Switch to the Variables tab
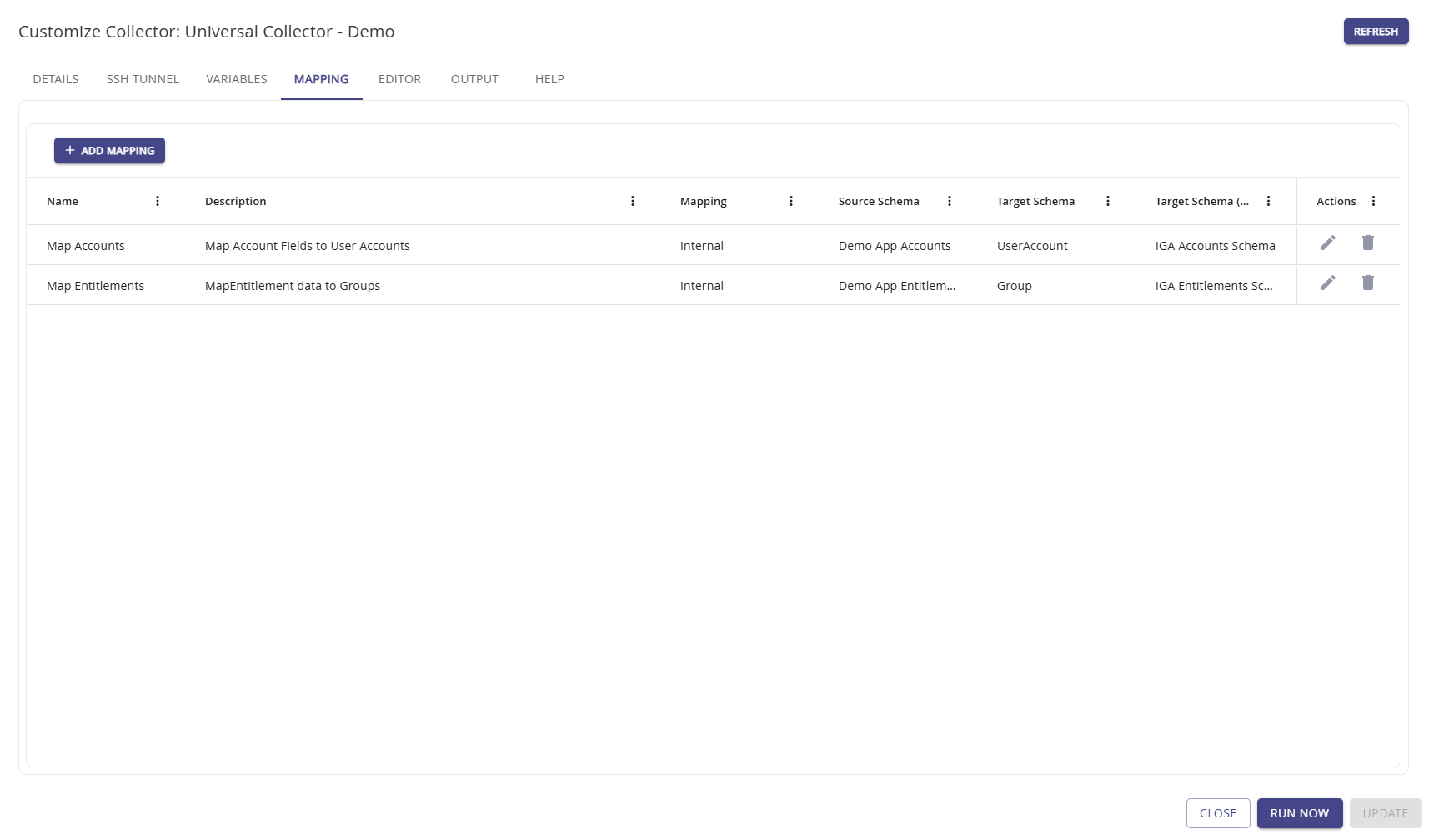Image resolution: width=1434 pixels, height=840 pixels. 237,79
